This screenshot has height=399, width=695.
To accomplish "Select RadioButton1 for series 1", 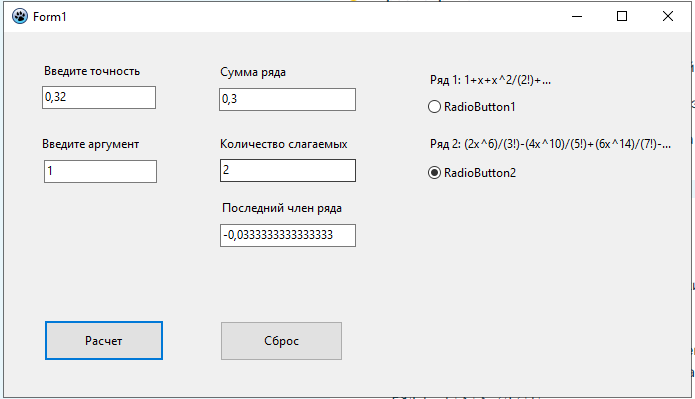I will pos(472,107).
